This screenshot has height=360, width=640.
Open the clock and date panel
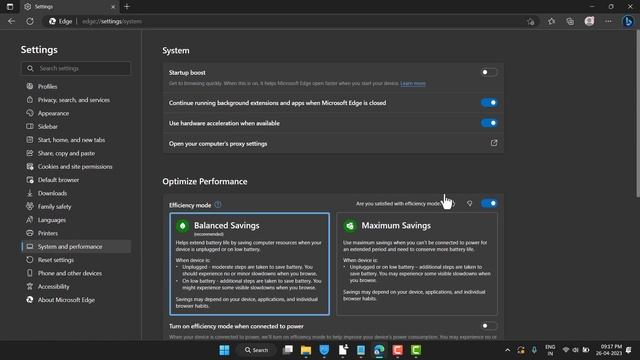pyautogui.click(x=609, y=350)
